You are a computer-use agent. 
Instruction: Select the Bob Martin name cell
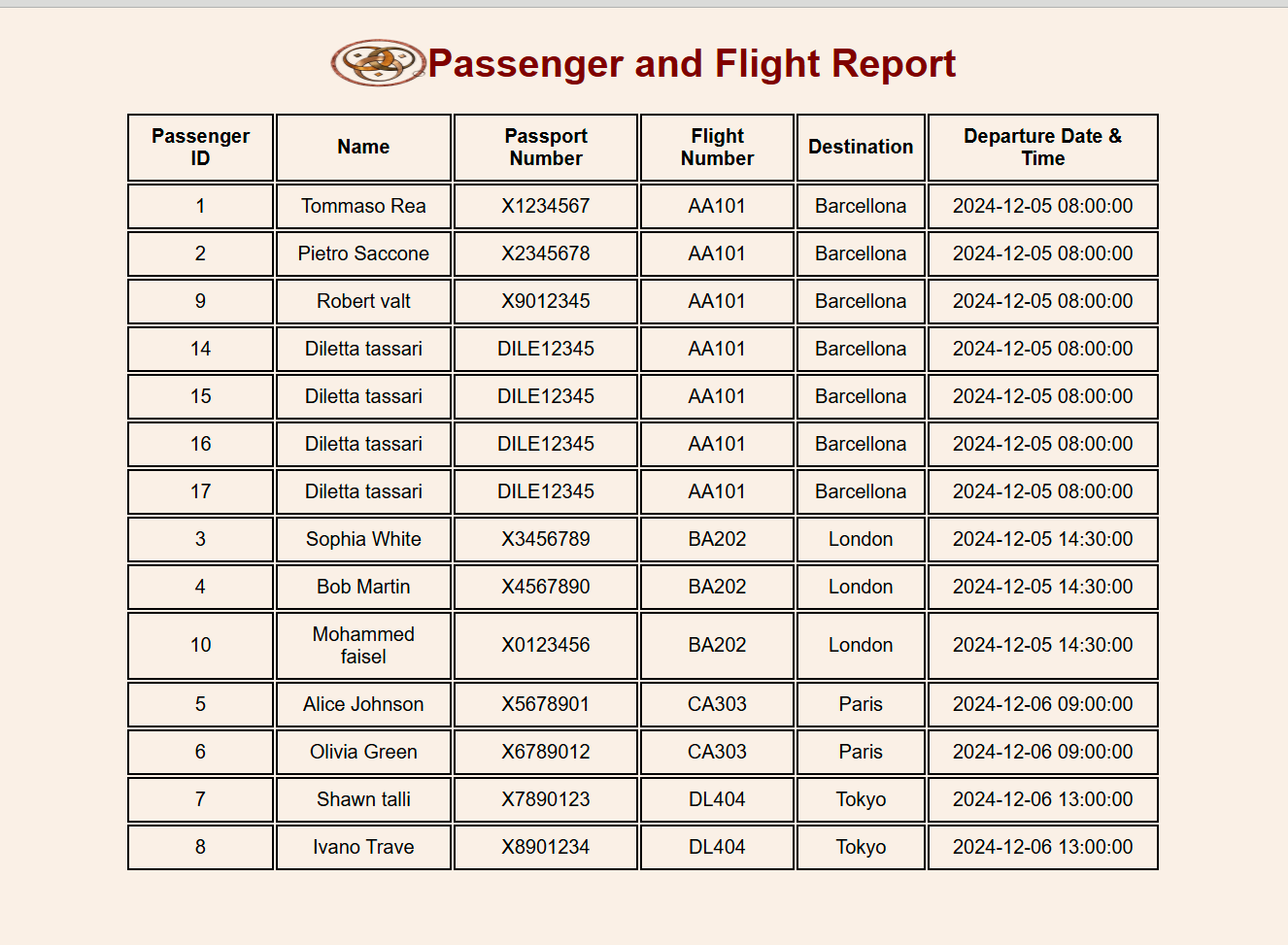pyautogui.click(x=363, y=587)
